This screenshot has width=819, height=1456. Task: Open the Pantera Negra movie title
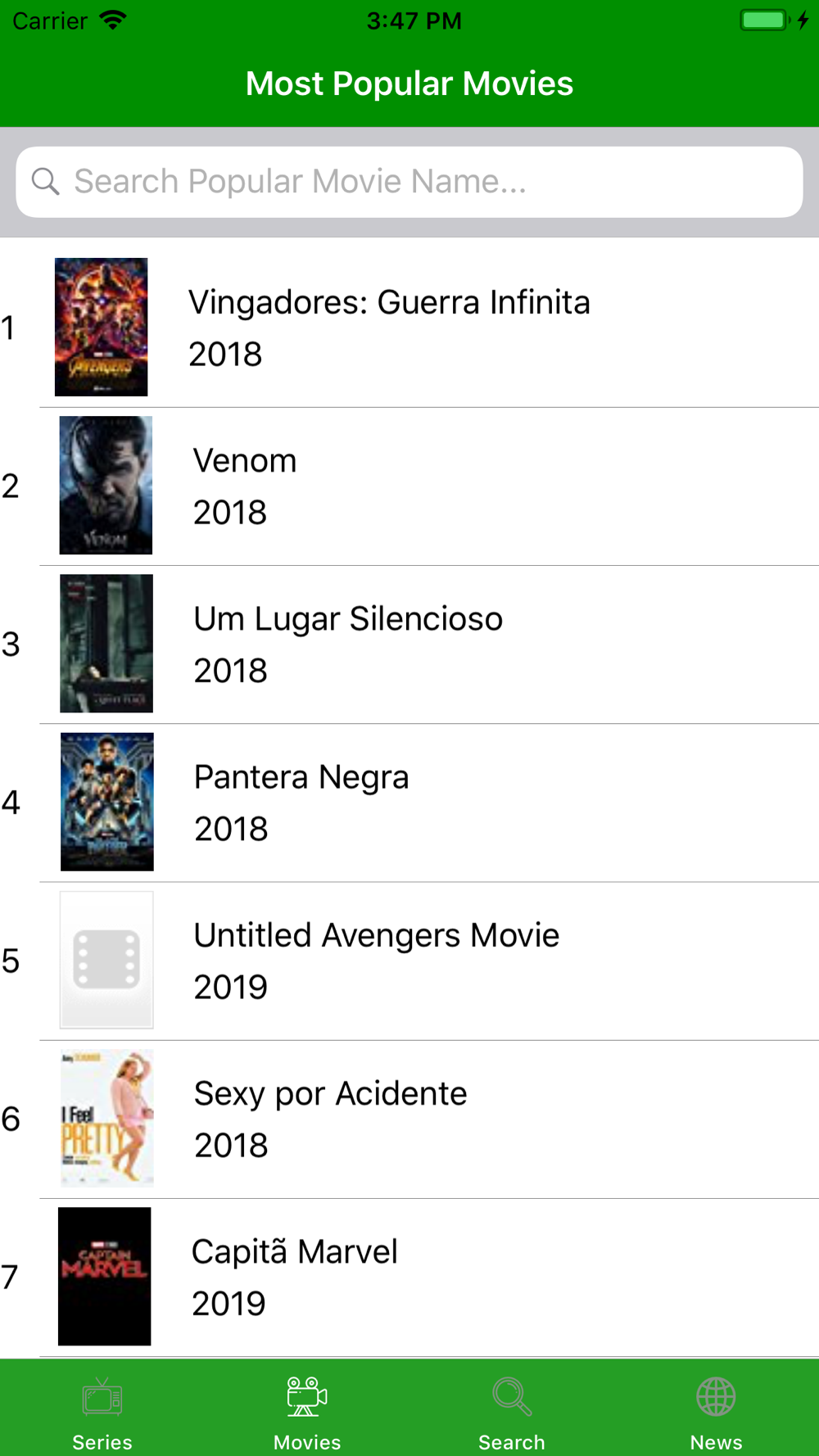tap(301, 777)
